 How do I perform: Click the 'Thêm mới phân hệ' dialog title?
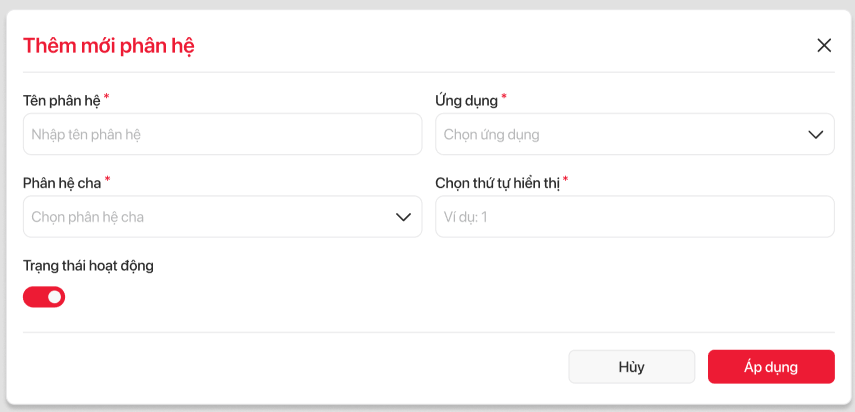pos(108,46)
